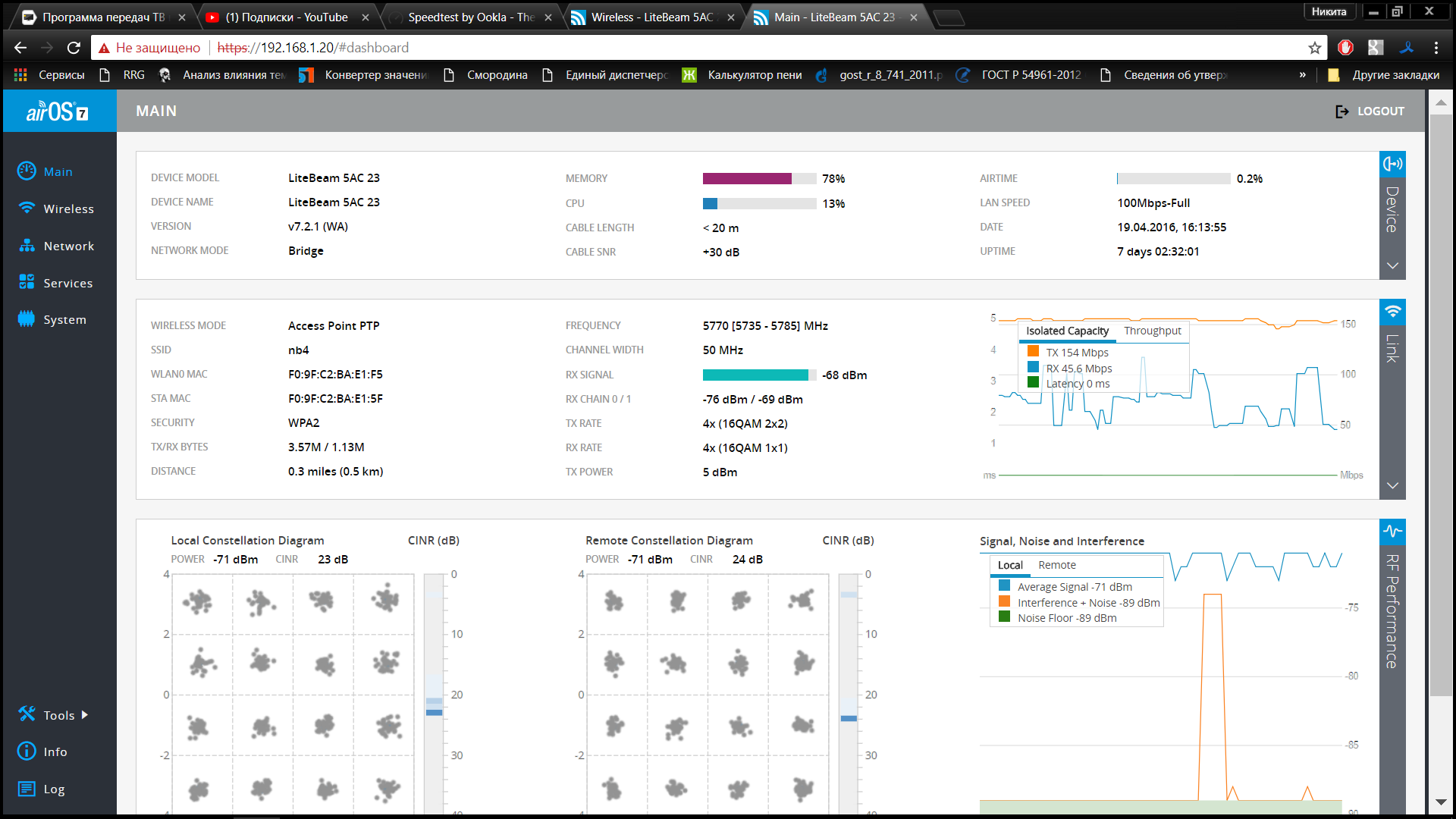Click the Noise Floor green swatch
Screen dimensions: 1456x819
(1004, 617)
